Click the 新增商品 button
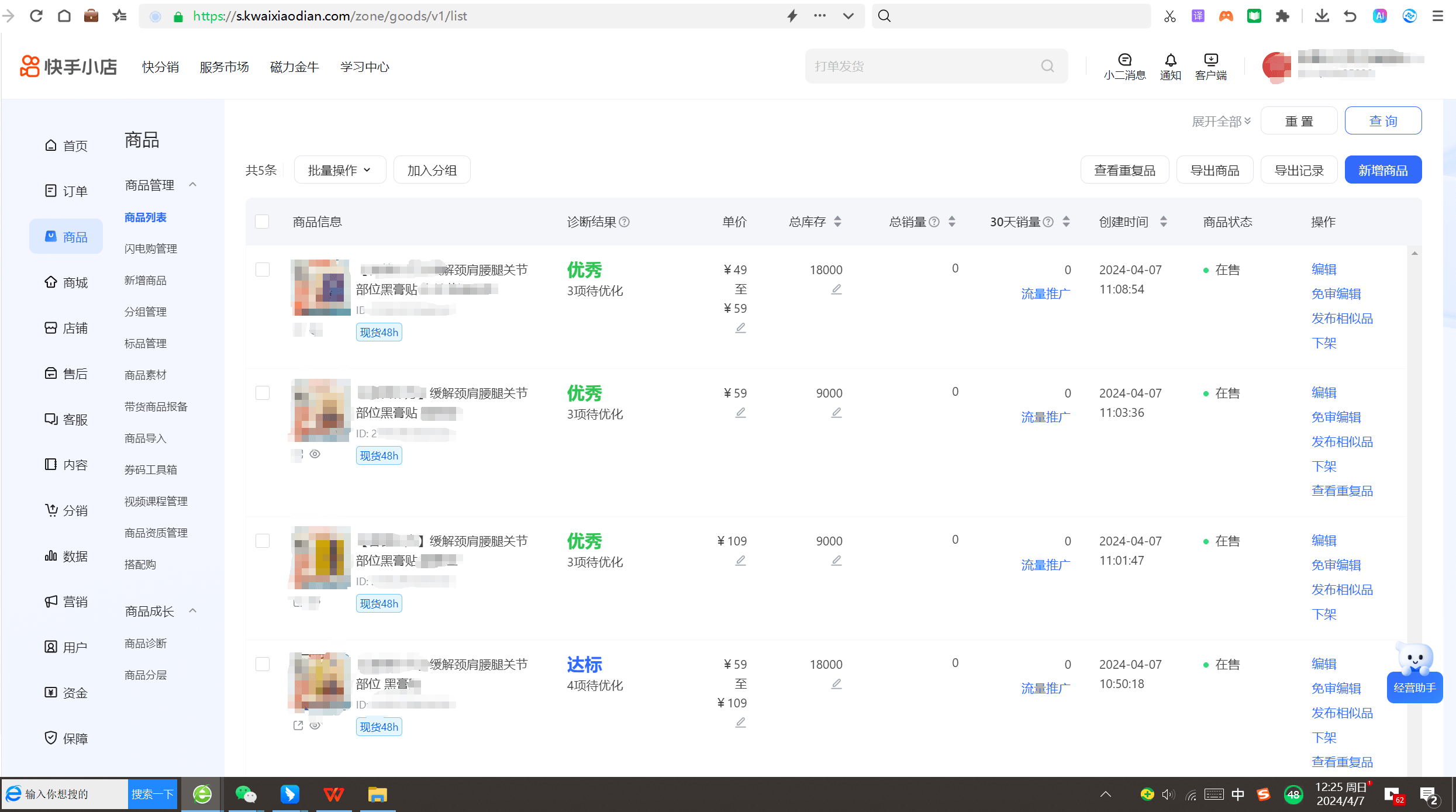 click(1383, 170)
